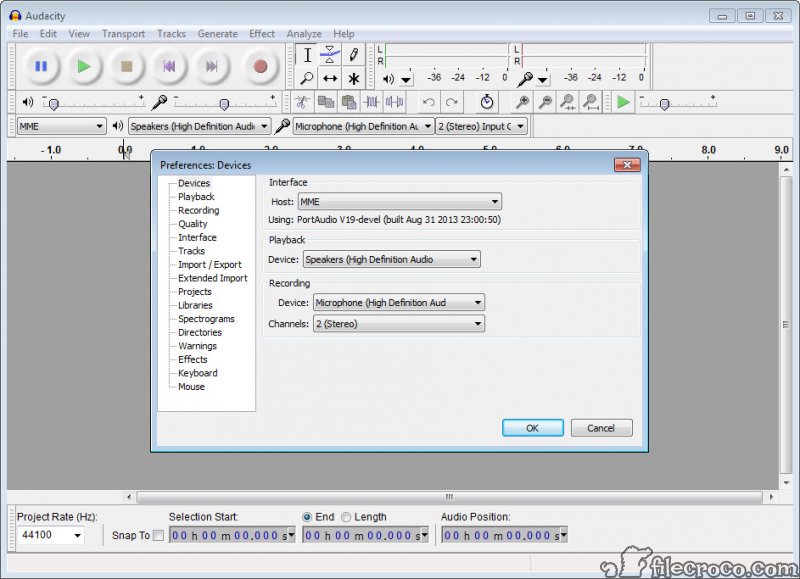Enable the Snap To checkbox
The width and height of the screenshot is (800, 579).
click(x=158, y=535)
